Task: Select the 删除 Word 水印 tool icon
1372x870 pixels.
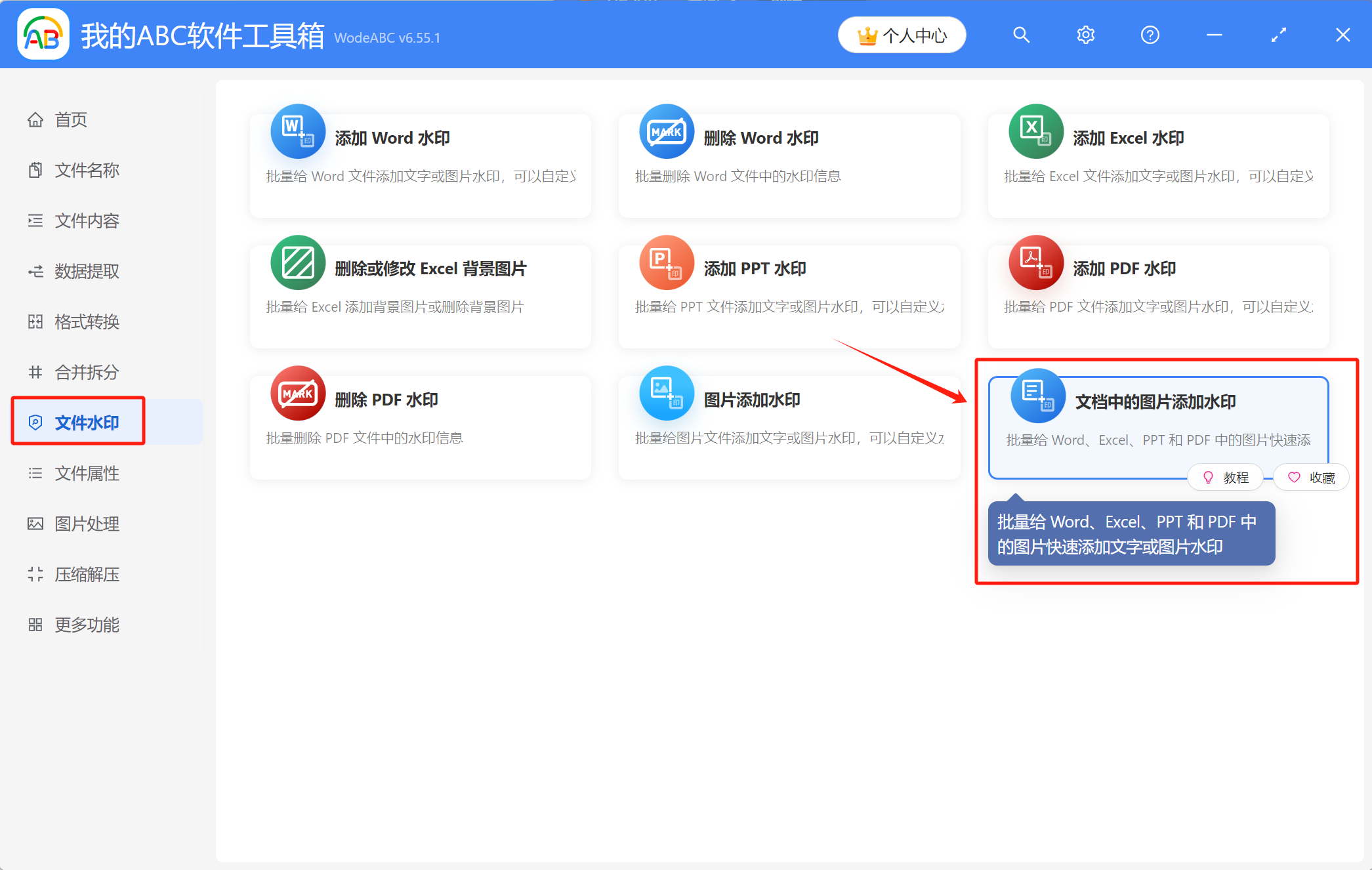Action: [667, 131]
